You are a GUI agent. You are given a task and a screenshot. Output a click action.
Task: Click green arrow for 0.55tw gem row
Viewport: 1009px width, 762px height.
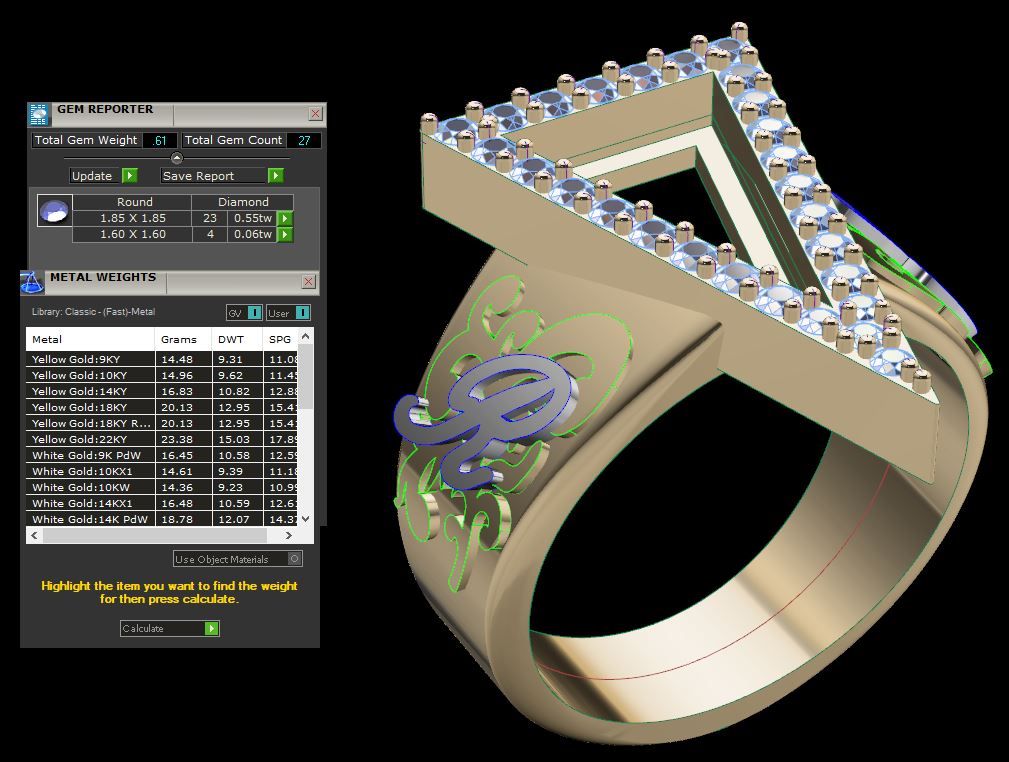pos(285,218)
